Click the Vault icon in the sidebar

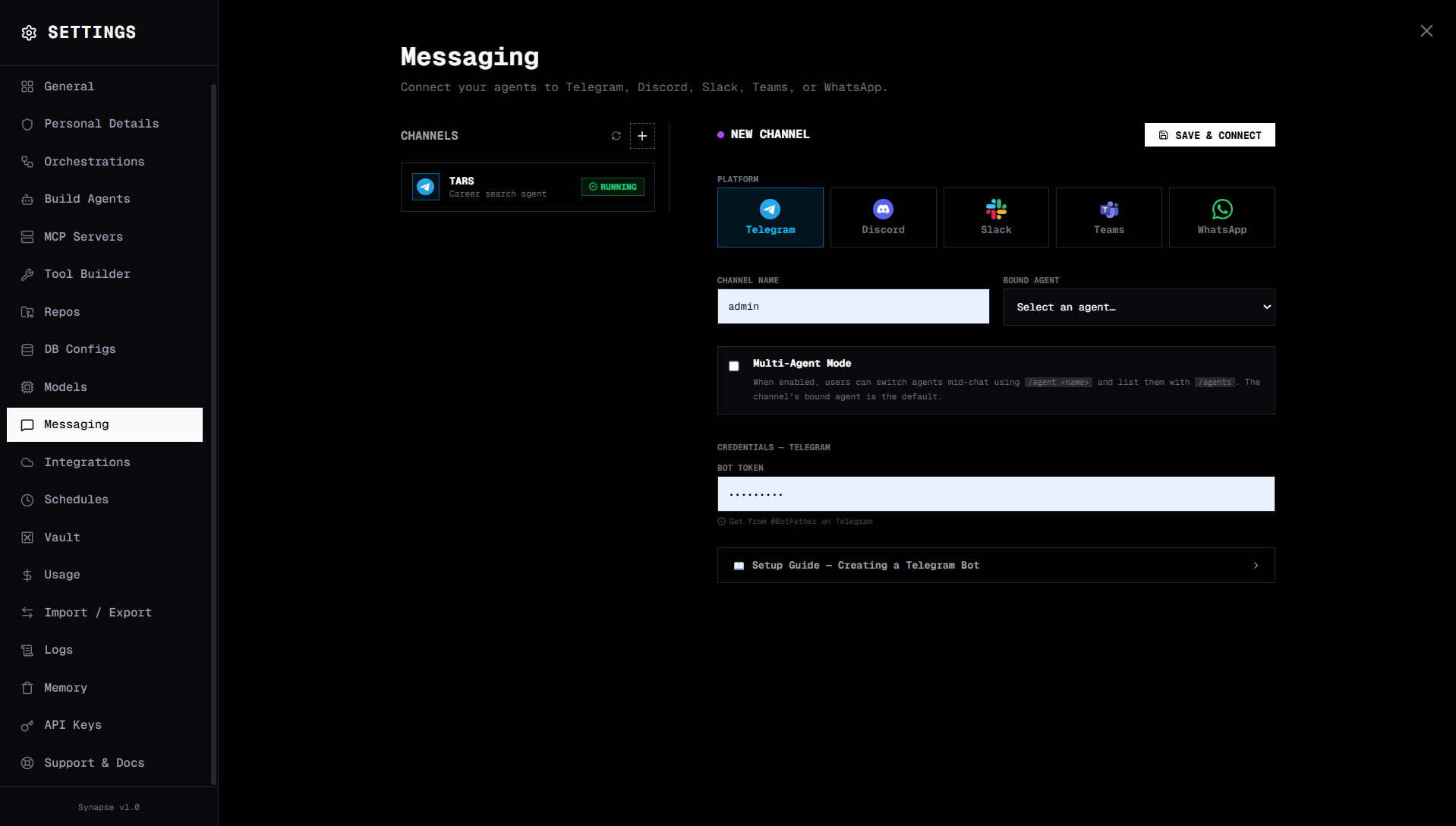[27, 538]
